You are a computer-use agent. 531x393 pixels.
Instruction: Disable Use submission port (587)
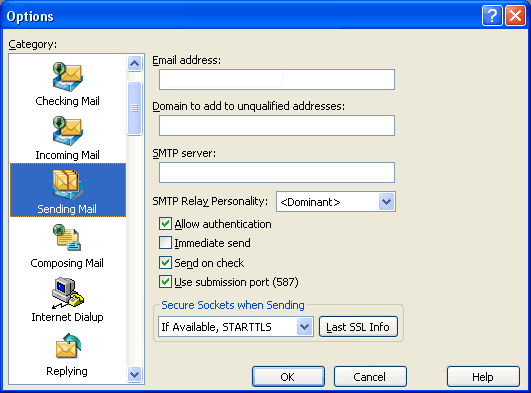[165, 282]
